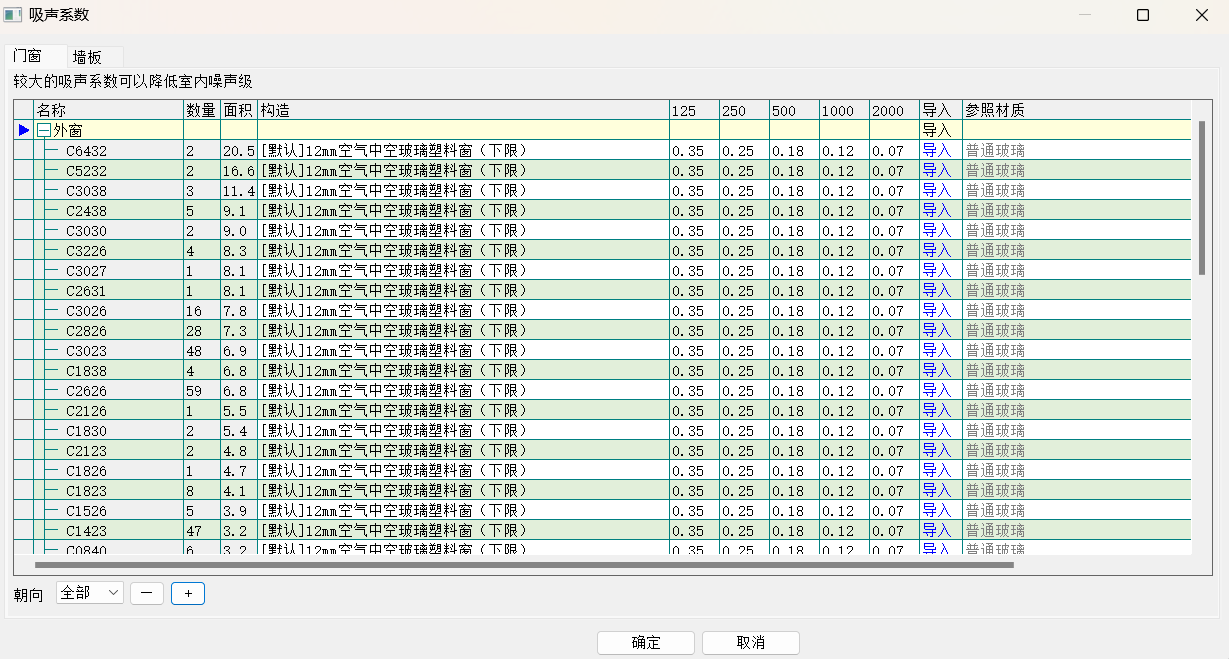
Task: Click the 数量 column header
Action: click(202, 110)
